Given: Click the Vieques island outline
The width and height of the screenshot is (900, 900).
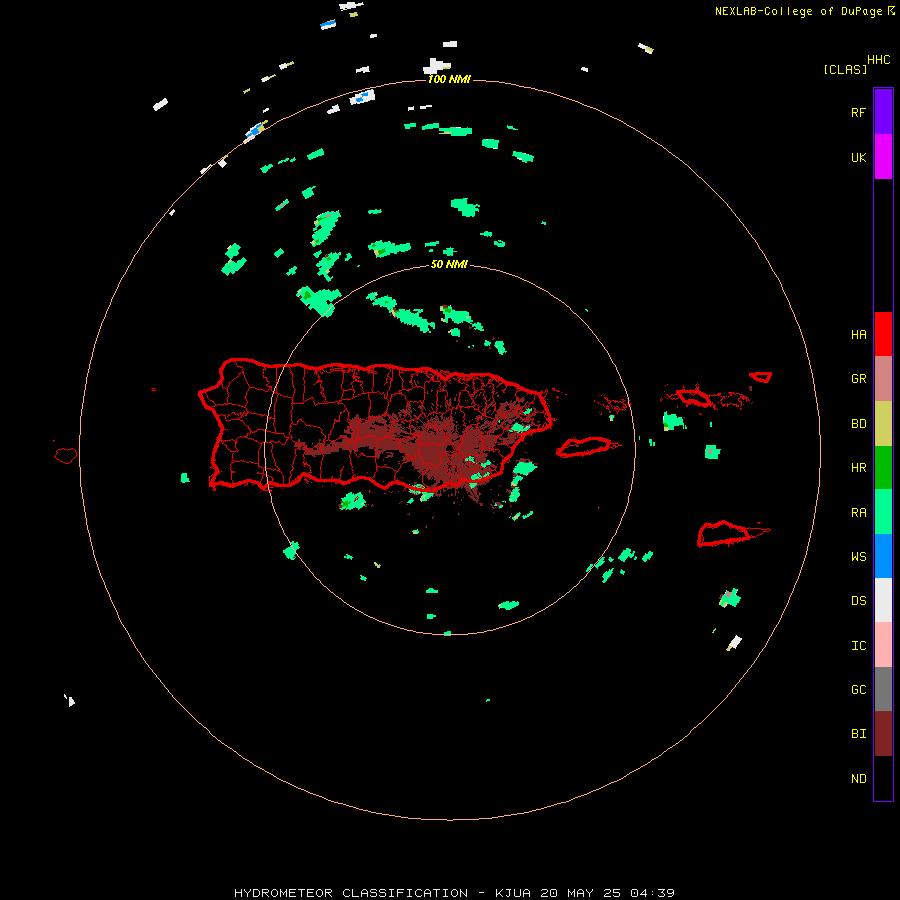Looking at the screenshot, I should pyautogui.click(x=584, y=447).
